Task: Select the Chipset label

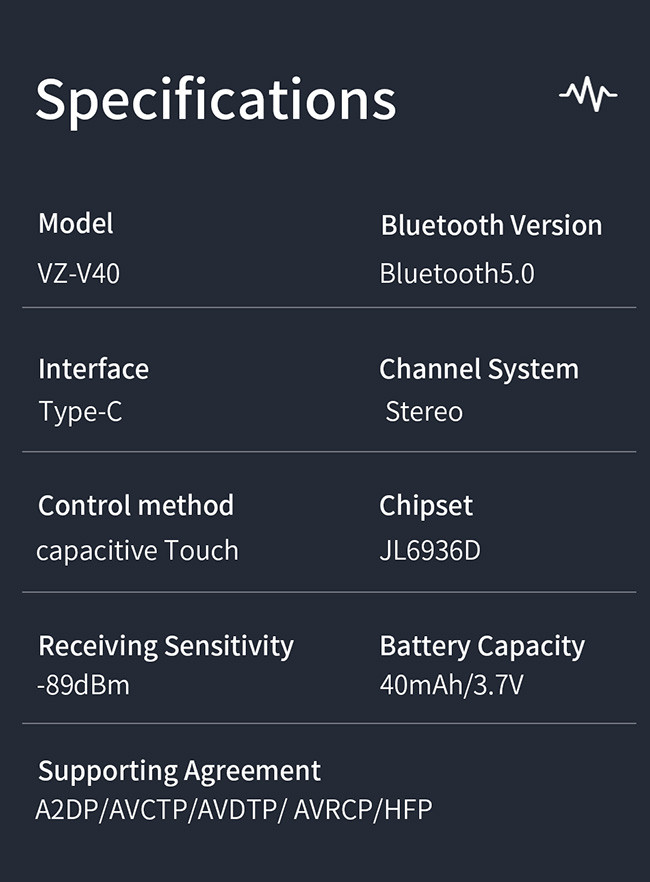Action: coord(426,506)
